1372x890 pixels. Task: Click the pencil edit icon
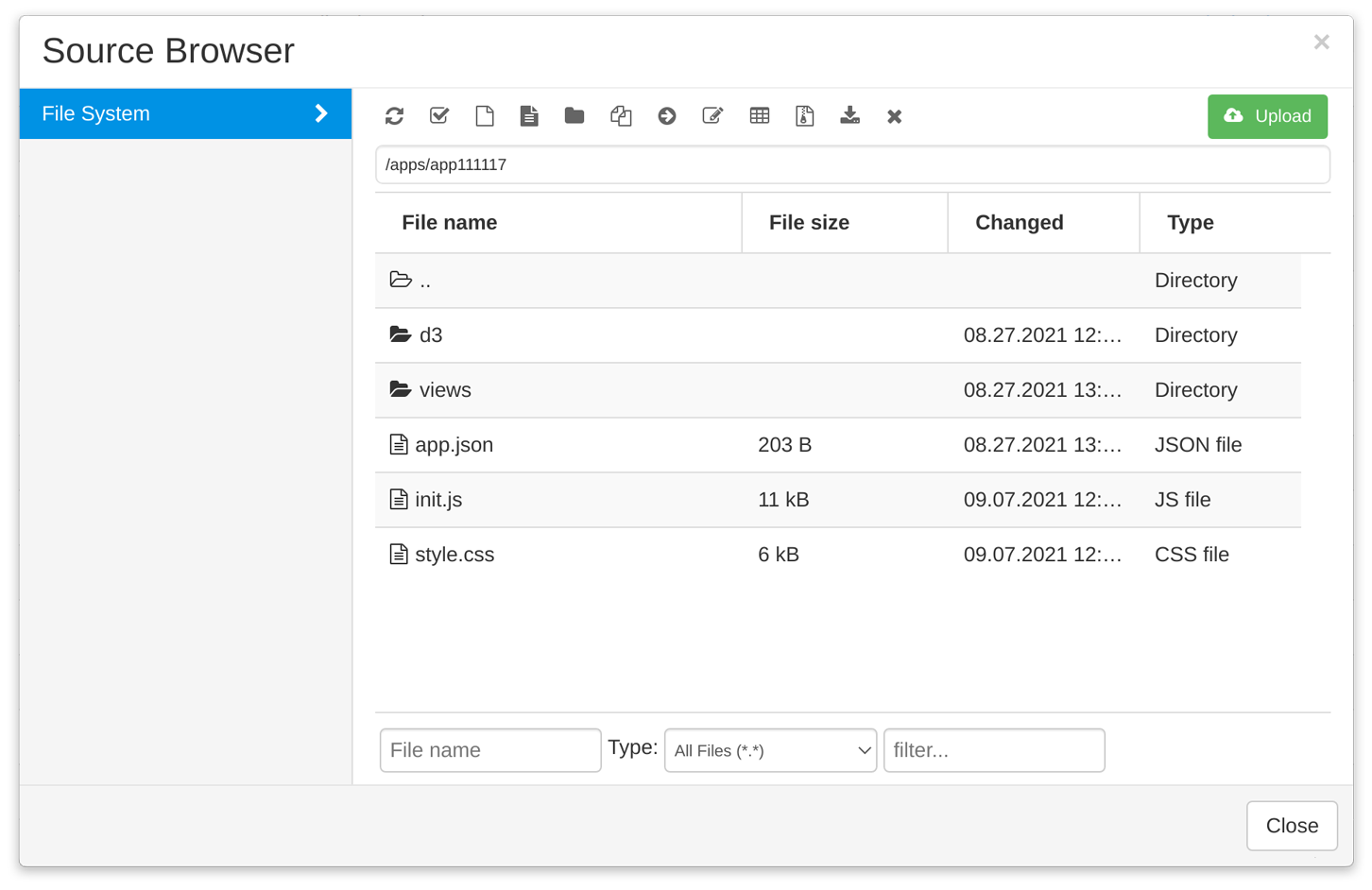(x=712, y=116)
